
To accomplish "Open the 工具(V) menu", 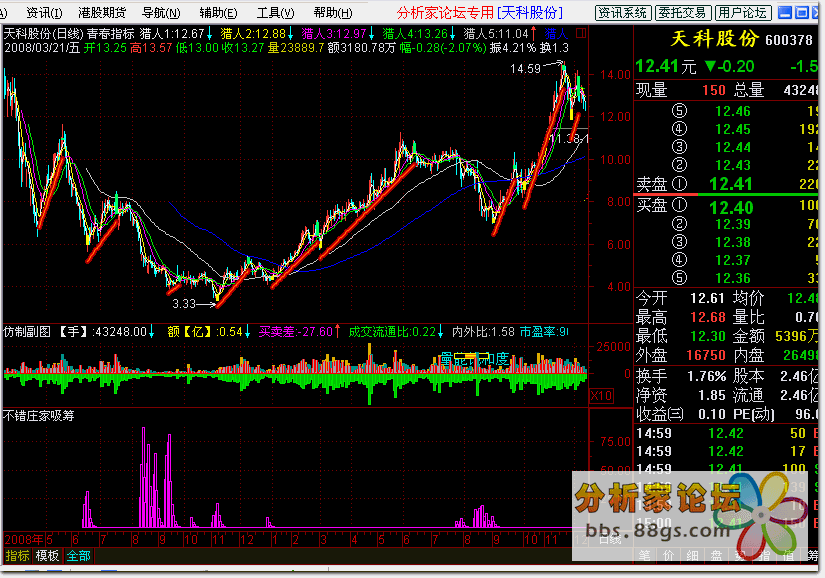I will point(275,13).
